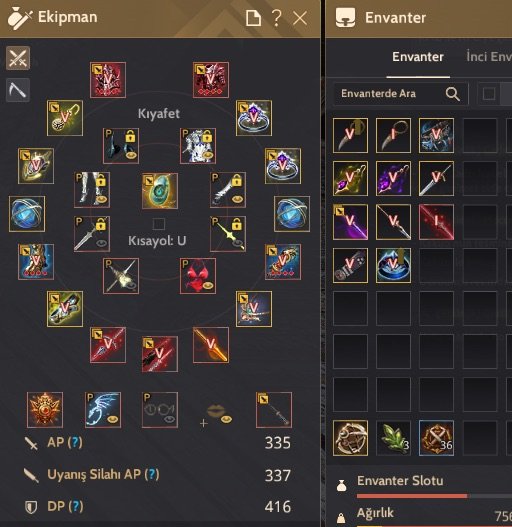512x527 pixels.
Task: Switch to the life skill sickle gear tab
Action: point(18,90)
